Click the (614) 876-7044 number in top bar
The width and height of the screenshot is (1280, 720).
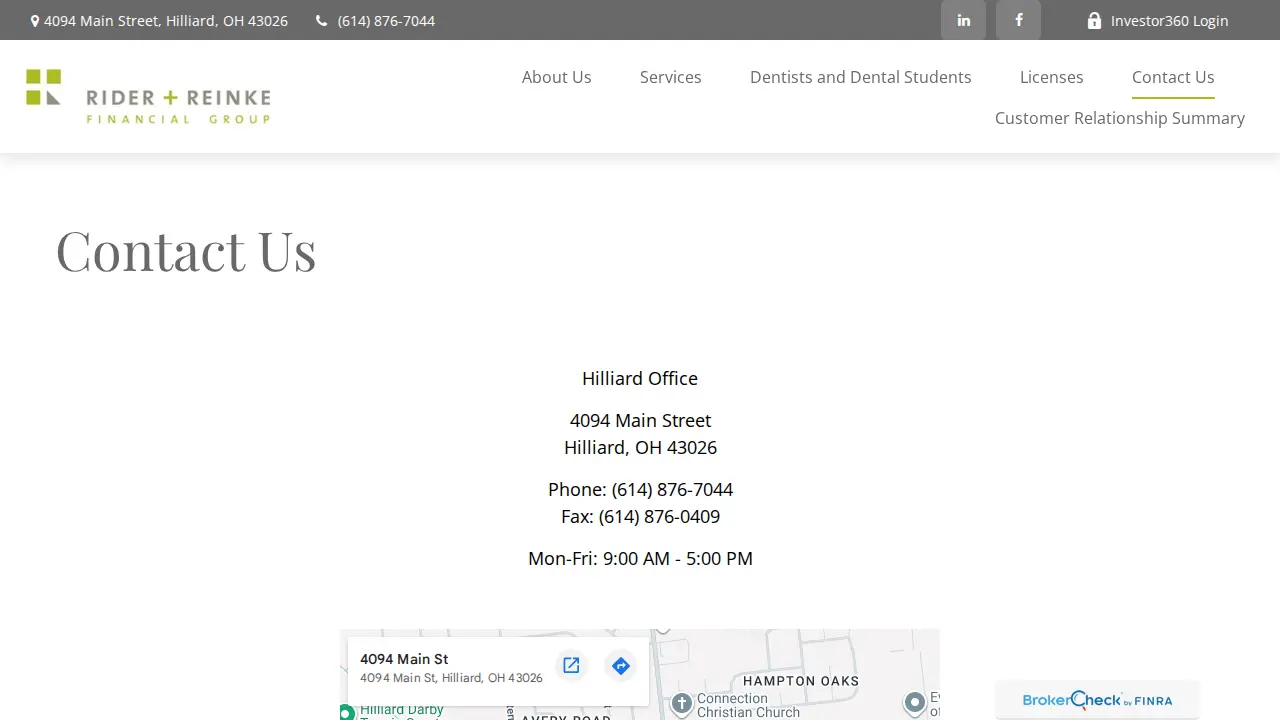pos(386,21)
